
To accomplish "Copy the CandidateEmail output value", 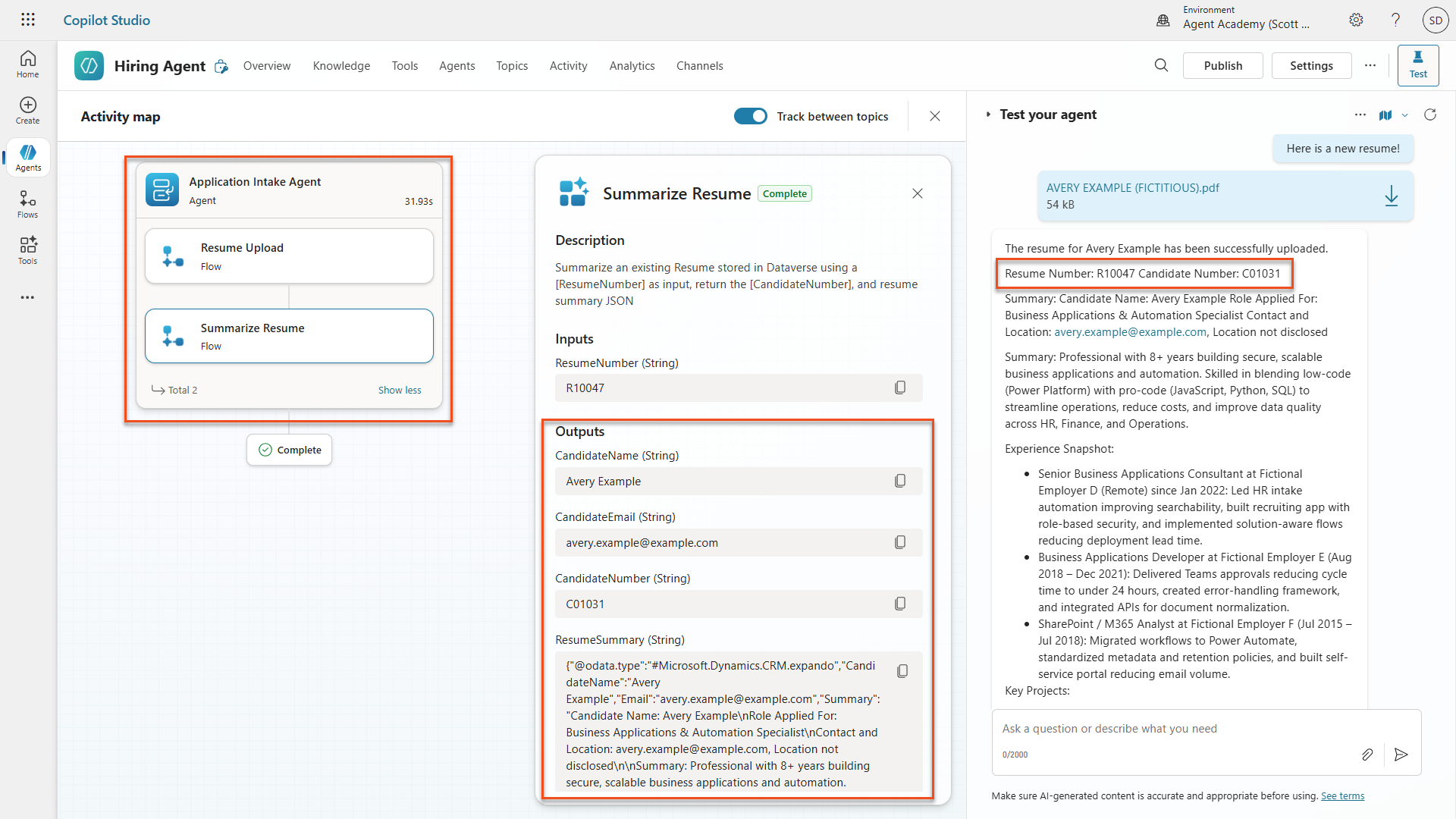I will 900,542.
